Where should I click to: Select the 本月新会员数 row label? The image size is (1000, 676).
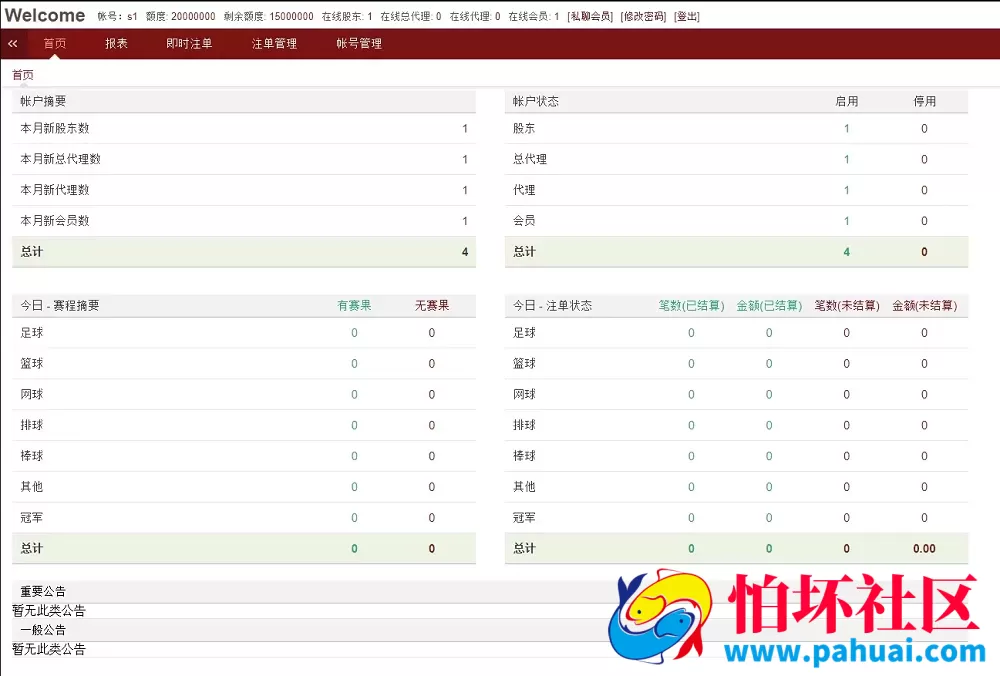click(x=55, y=221)
